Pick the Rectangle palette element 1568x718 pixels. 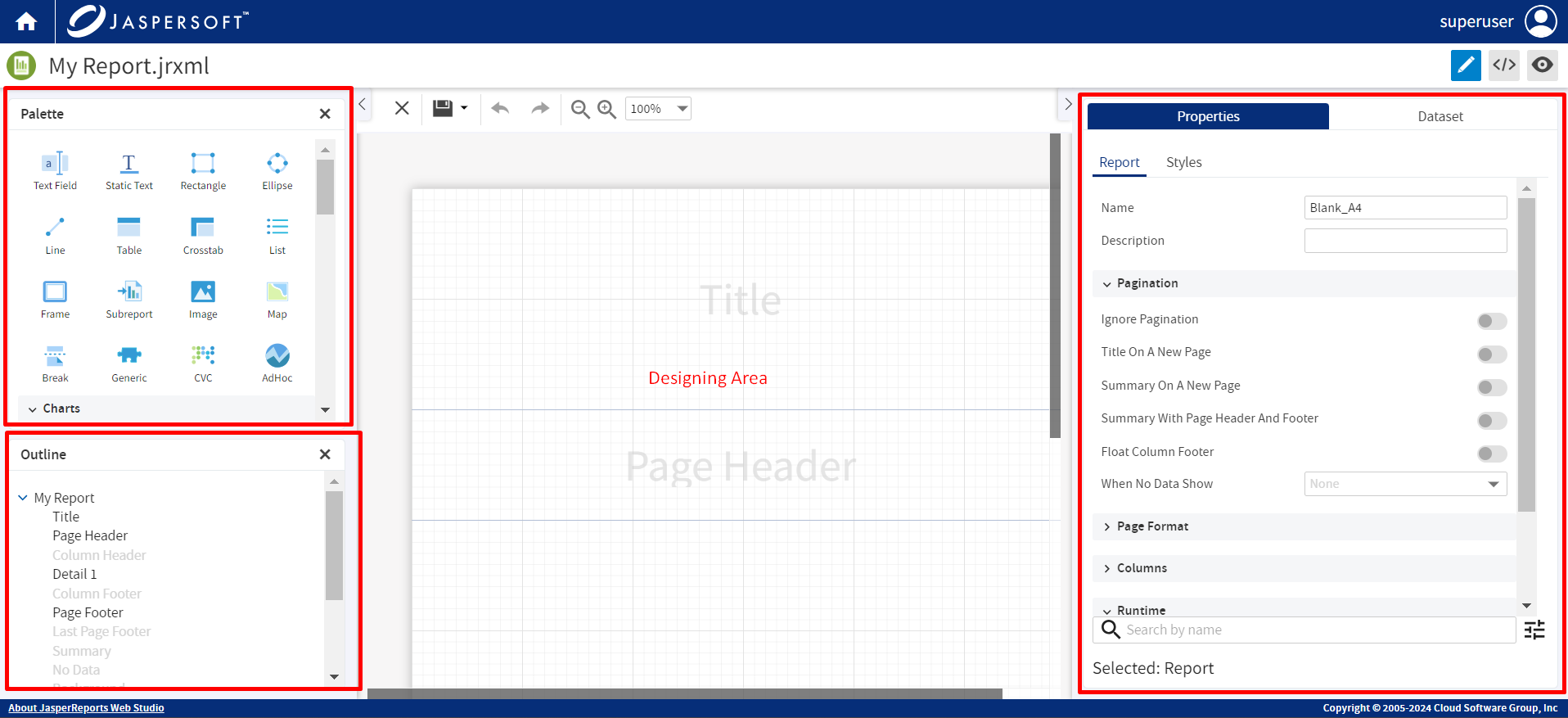[203, 171]
